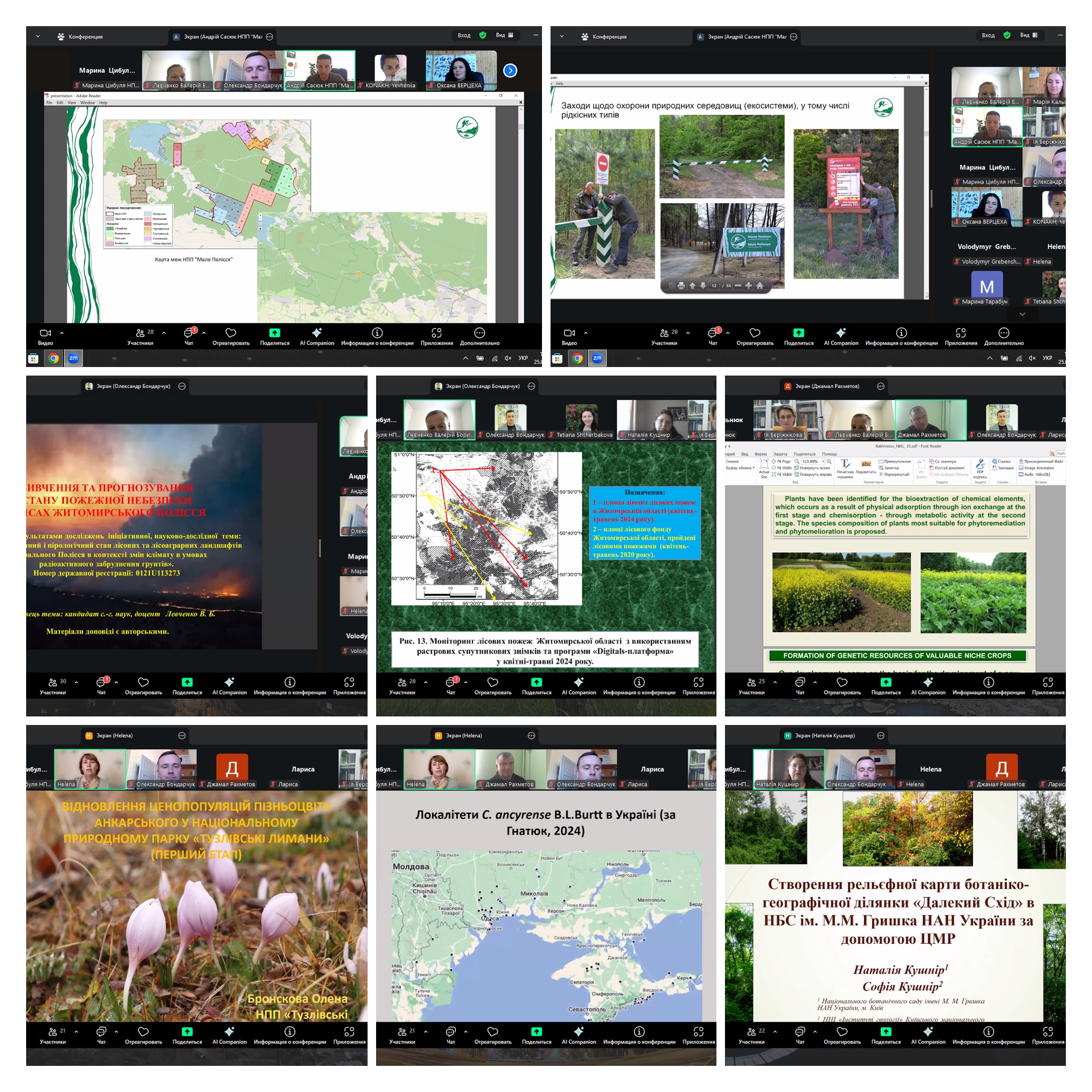
Task: Open the File menu in Adobe Reader
Action: pyautogui.click(x=49, y=103)
